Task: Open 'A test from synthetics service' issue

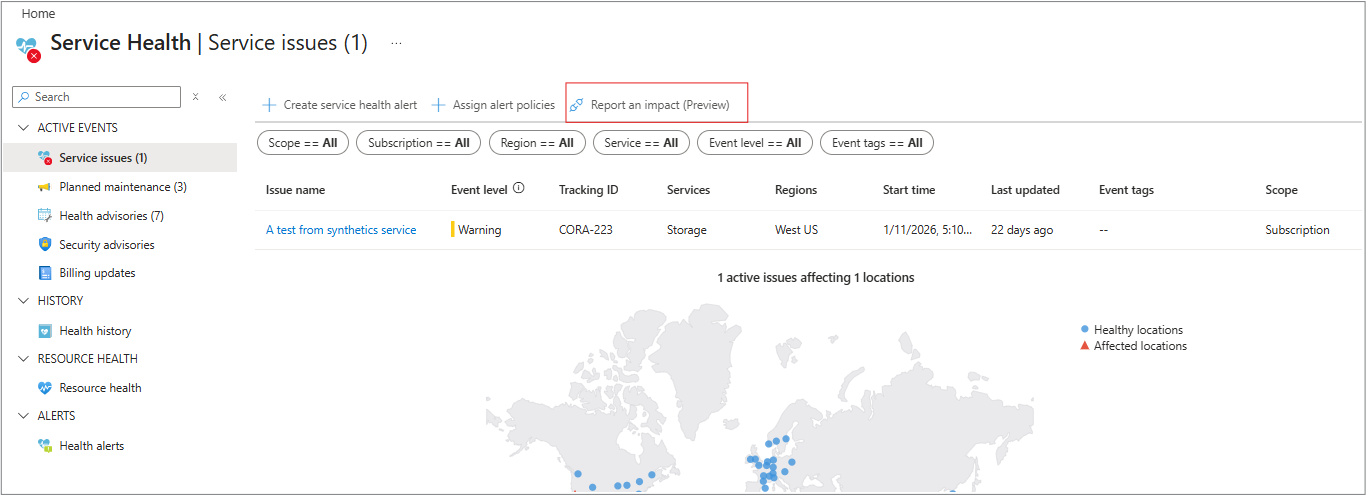Action: [341, 230]
